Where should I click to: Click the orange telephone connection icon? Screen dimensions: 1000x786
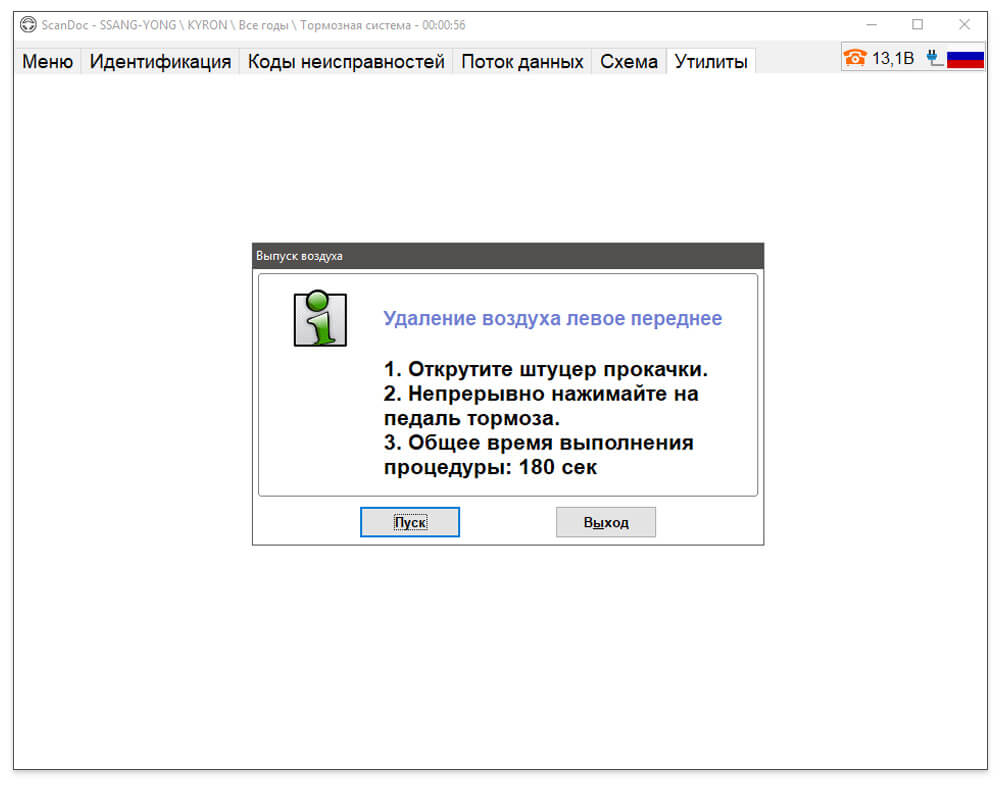click(x=855, y=58)
